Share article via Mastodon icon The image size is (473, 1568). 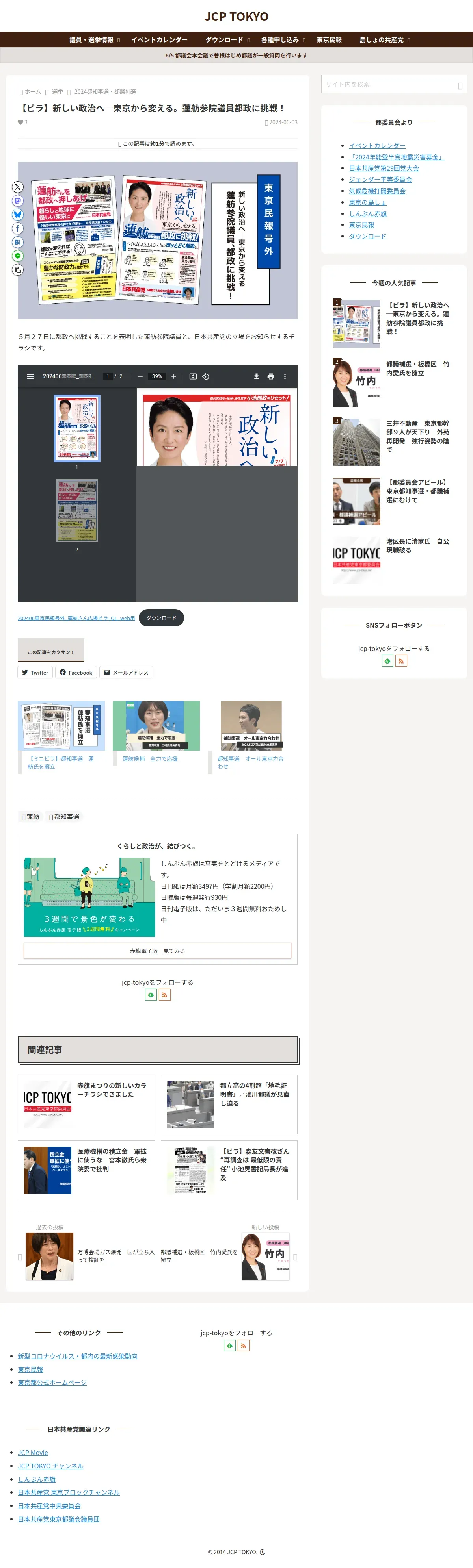tap(18, 201)
